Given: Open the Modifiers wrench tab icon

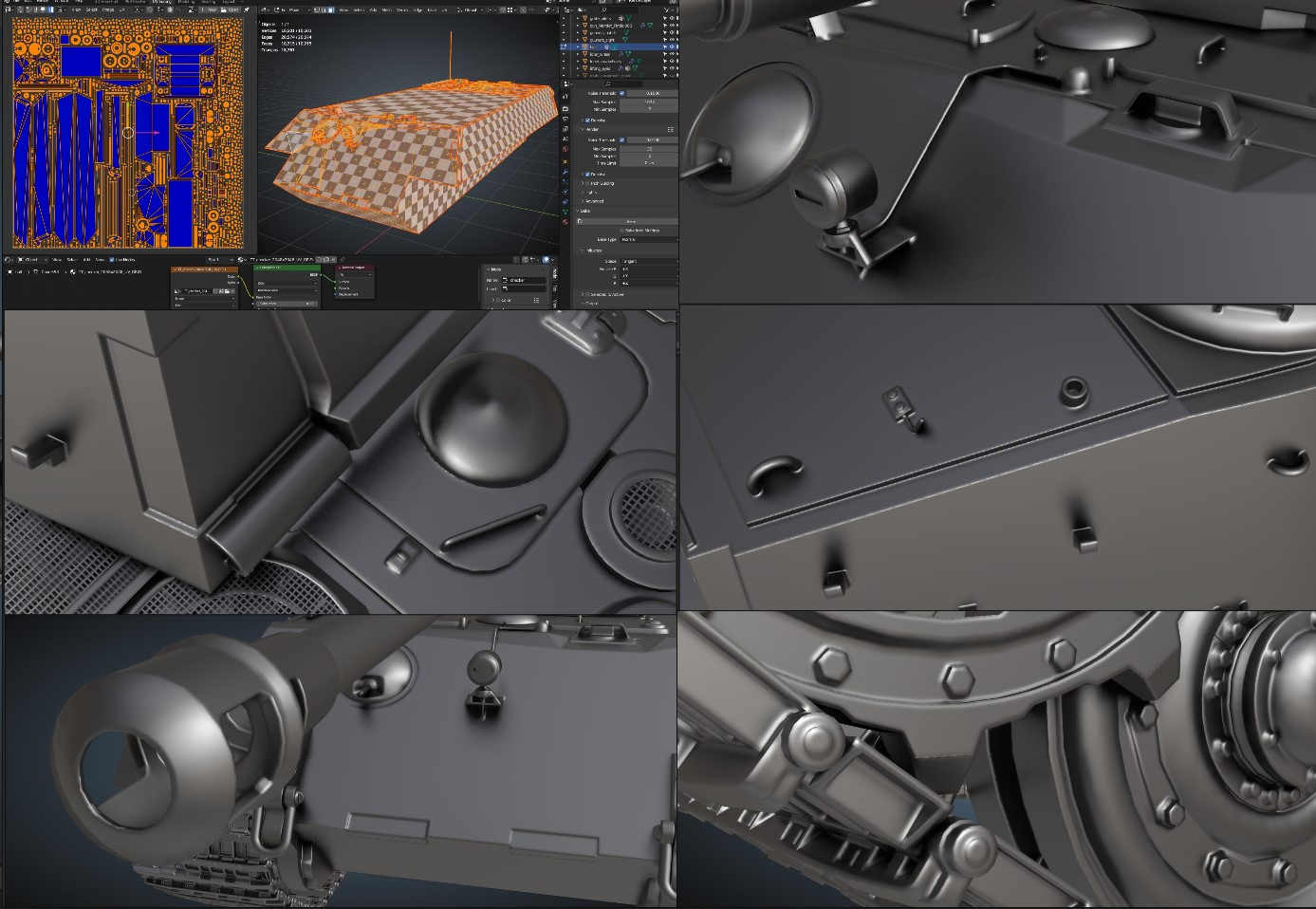Looking at the screenshot, I should (565, 172).
